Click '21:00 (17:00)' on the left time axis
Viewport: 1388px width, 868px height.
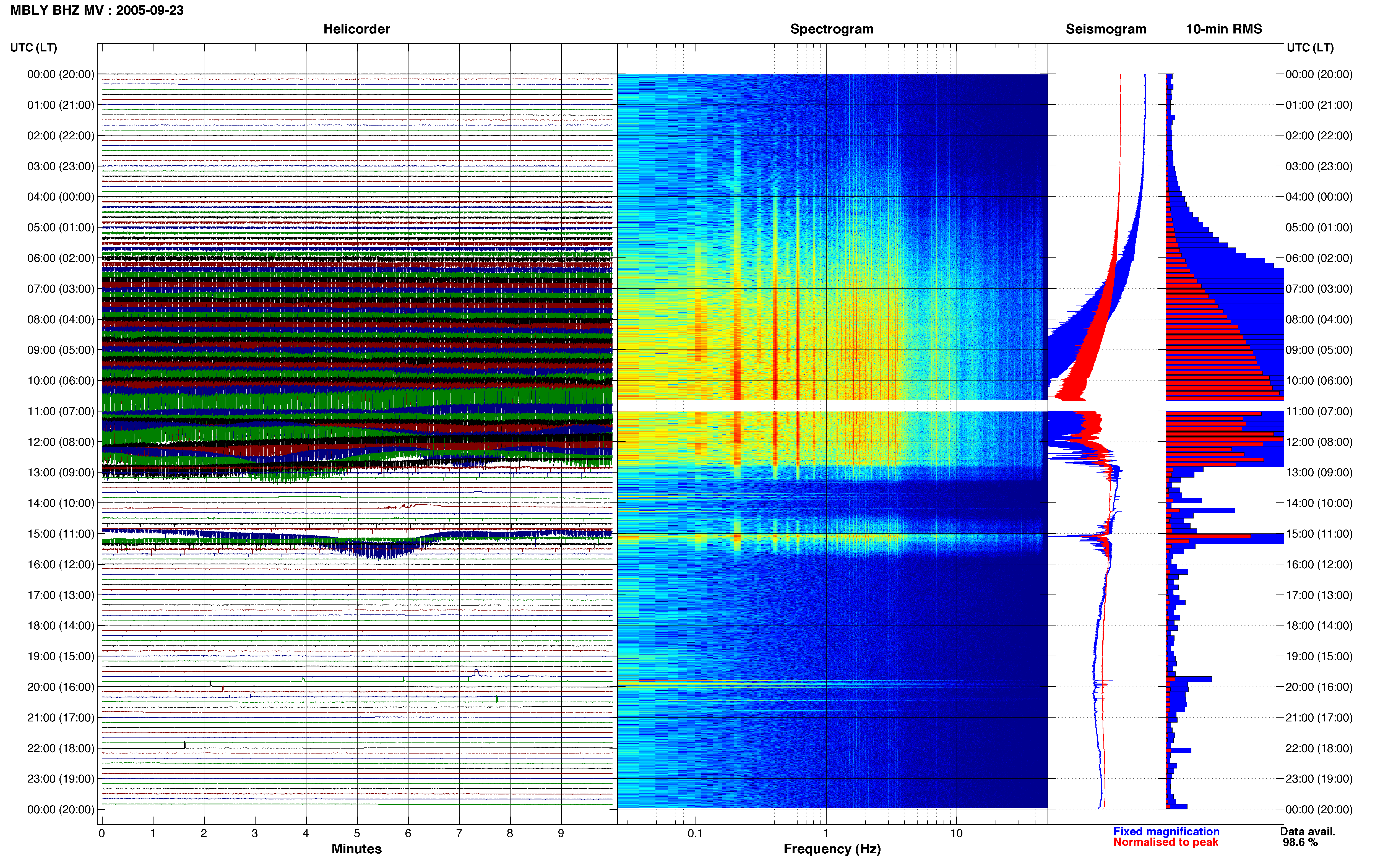click(61, 718)
